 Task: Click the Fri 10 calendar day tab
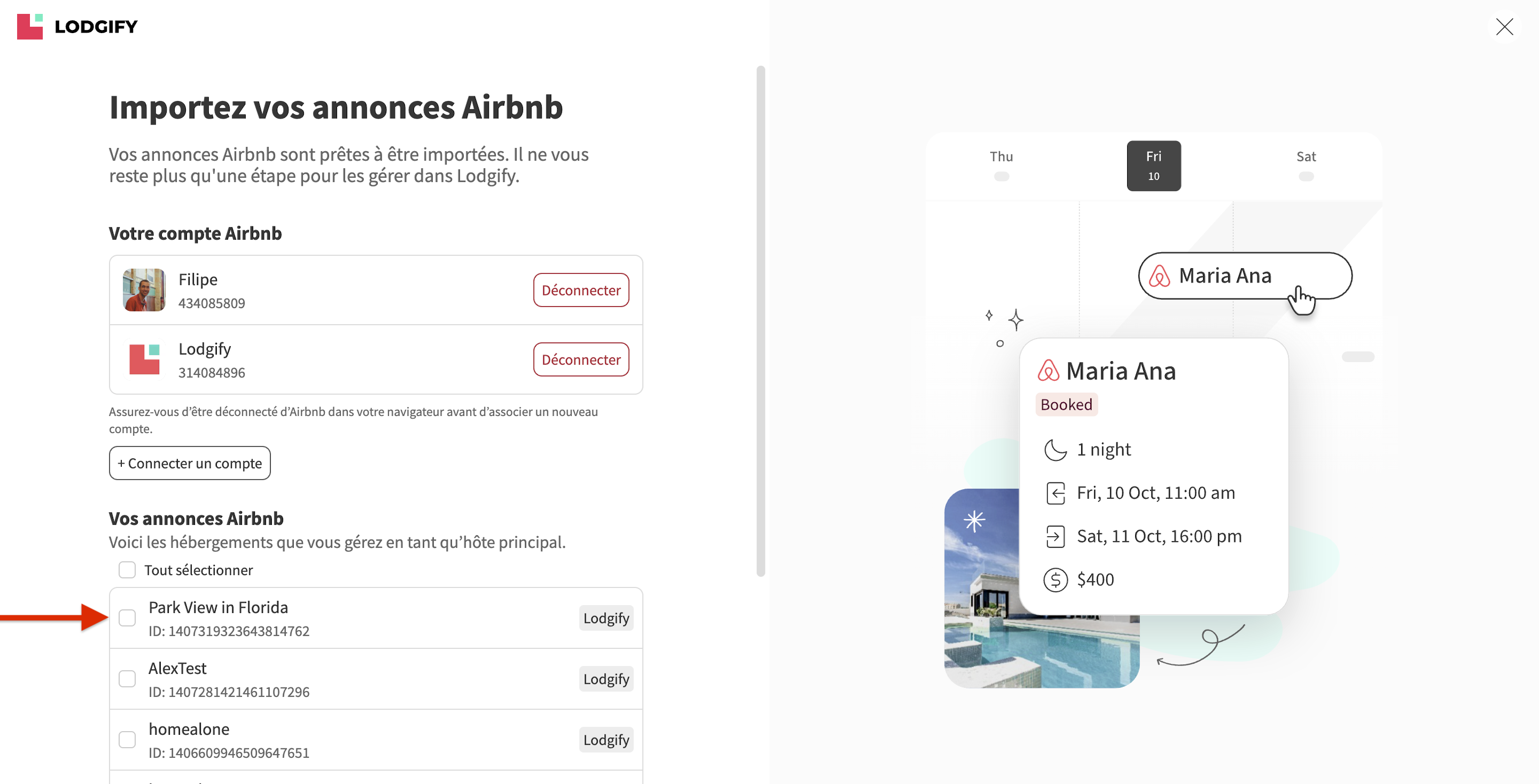tap(1153, 166)
